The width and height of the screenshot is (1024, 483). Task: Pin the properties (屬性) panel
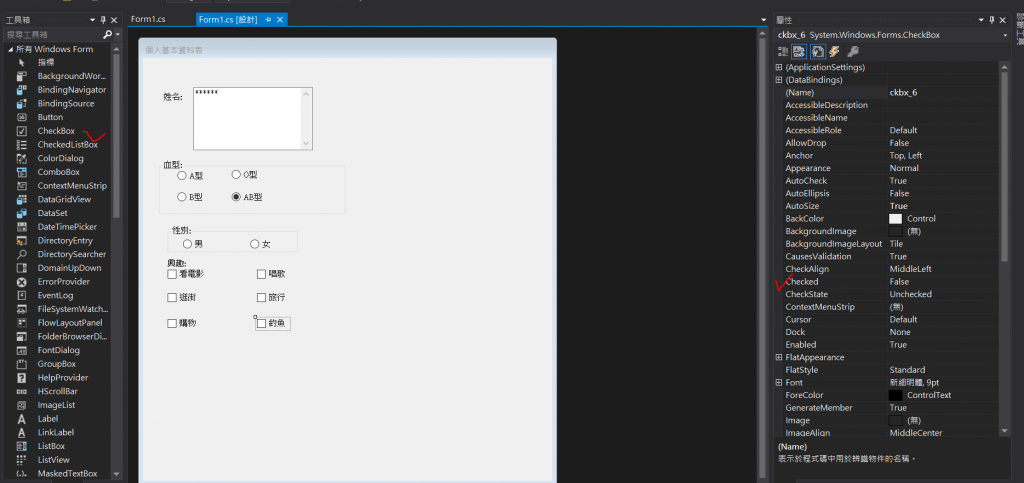992,20
